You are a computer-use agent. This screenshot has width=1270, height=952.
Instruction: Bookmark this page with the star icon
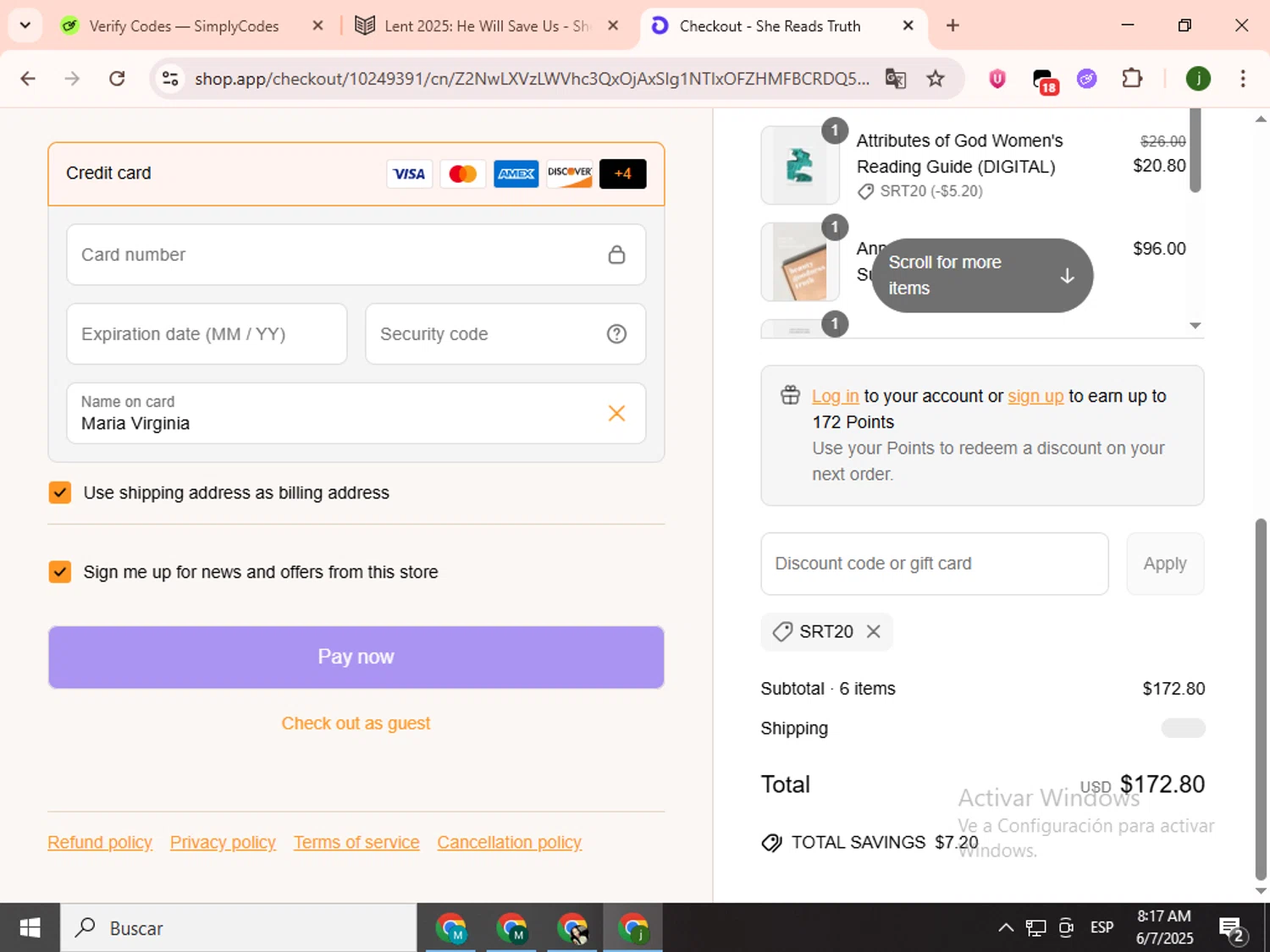pos(936,79)
